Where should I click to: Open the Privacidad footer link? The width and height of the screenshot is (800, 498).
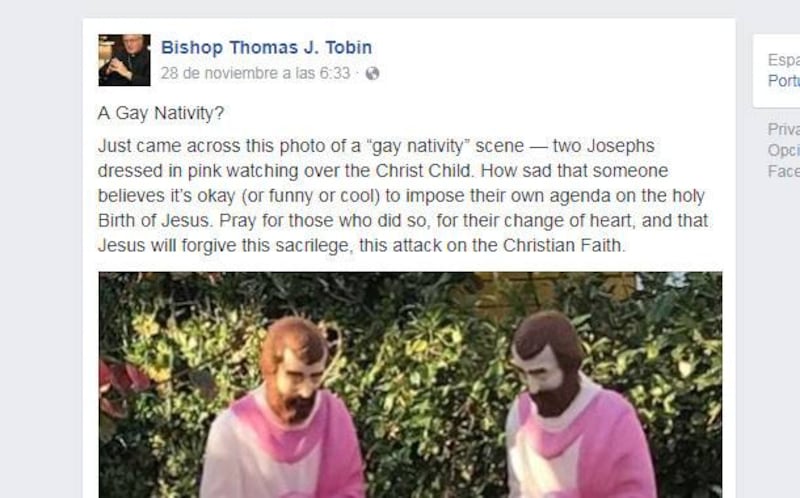(x=784, y=129)
